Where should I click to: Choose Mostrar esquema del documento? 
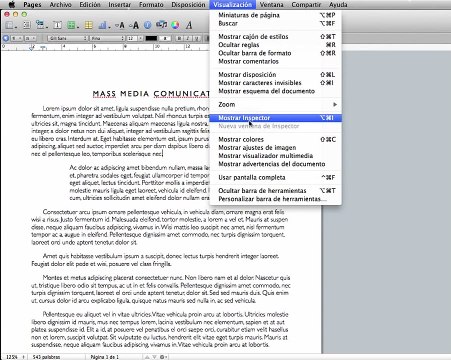click(275, 91)
